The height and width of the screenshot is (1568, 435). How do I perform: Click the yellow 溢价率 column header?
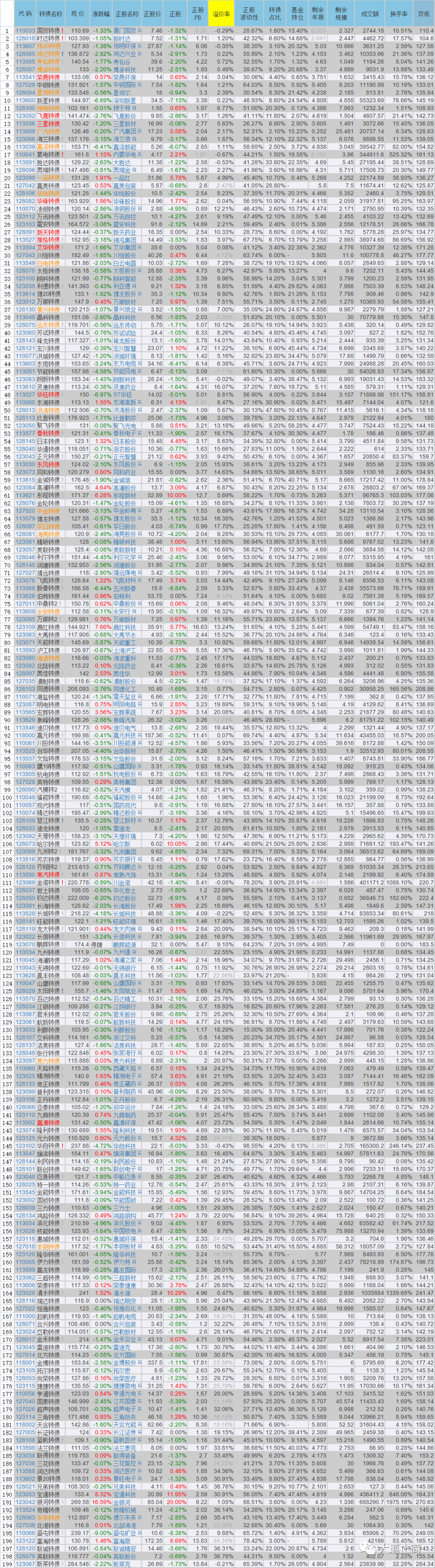(x=222, y=14)
